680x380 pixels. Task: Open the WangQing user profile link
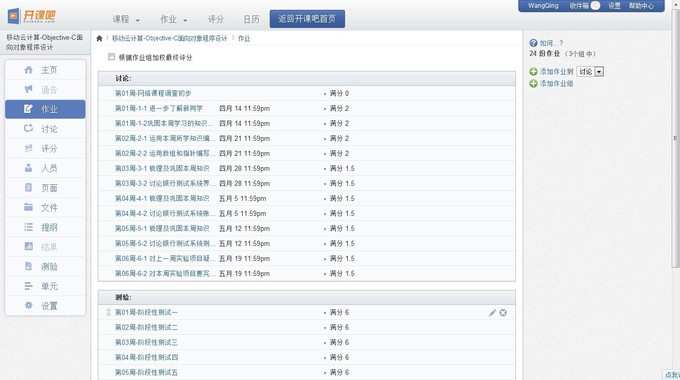point(543,6)
